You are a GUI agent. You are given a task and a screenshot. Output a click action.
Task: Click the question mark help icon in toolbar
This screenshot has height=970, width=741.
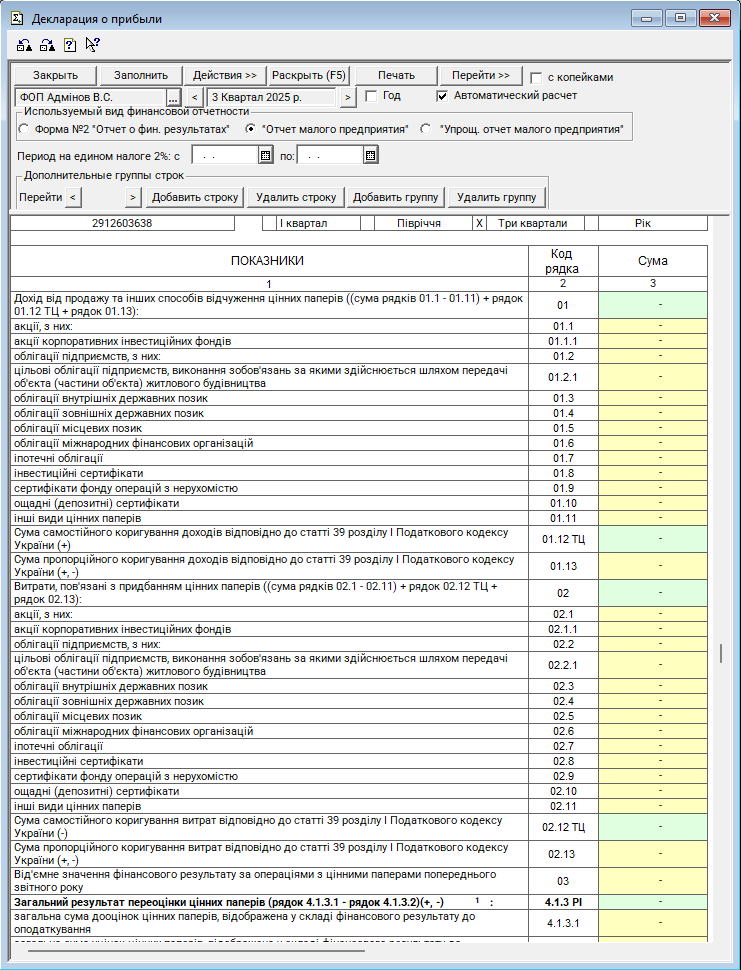[x=69, y=44]
